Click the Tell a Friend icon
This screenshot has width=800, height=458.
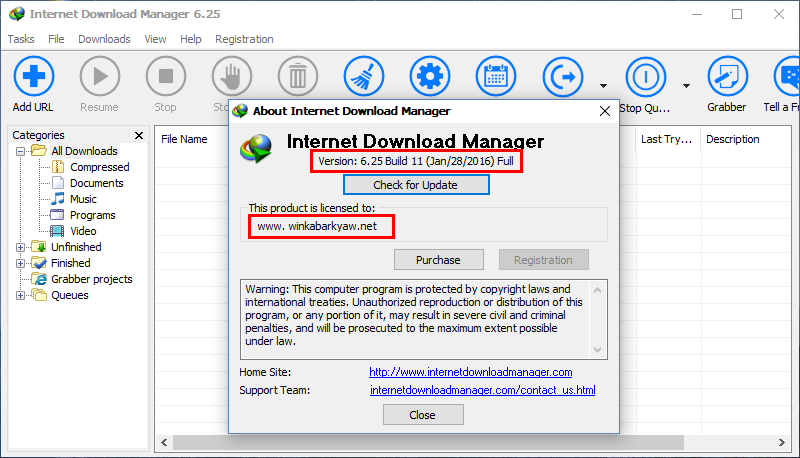click(787, 77)
